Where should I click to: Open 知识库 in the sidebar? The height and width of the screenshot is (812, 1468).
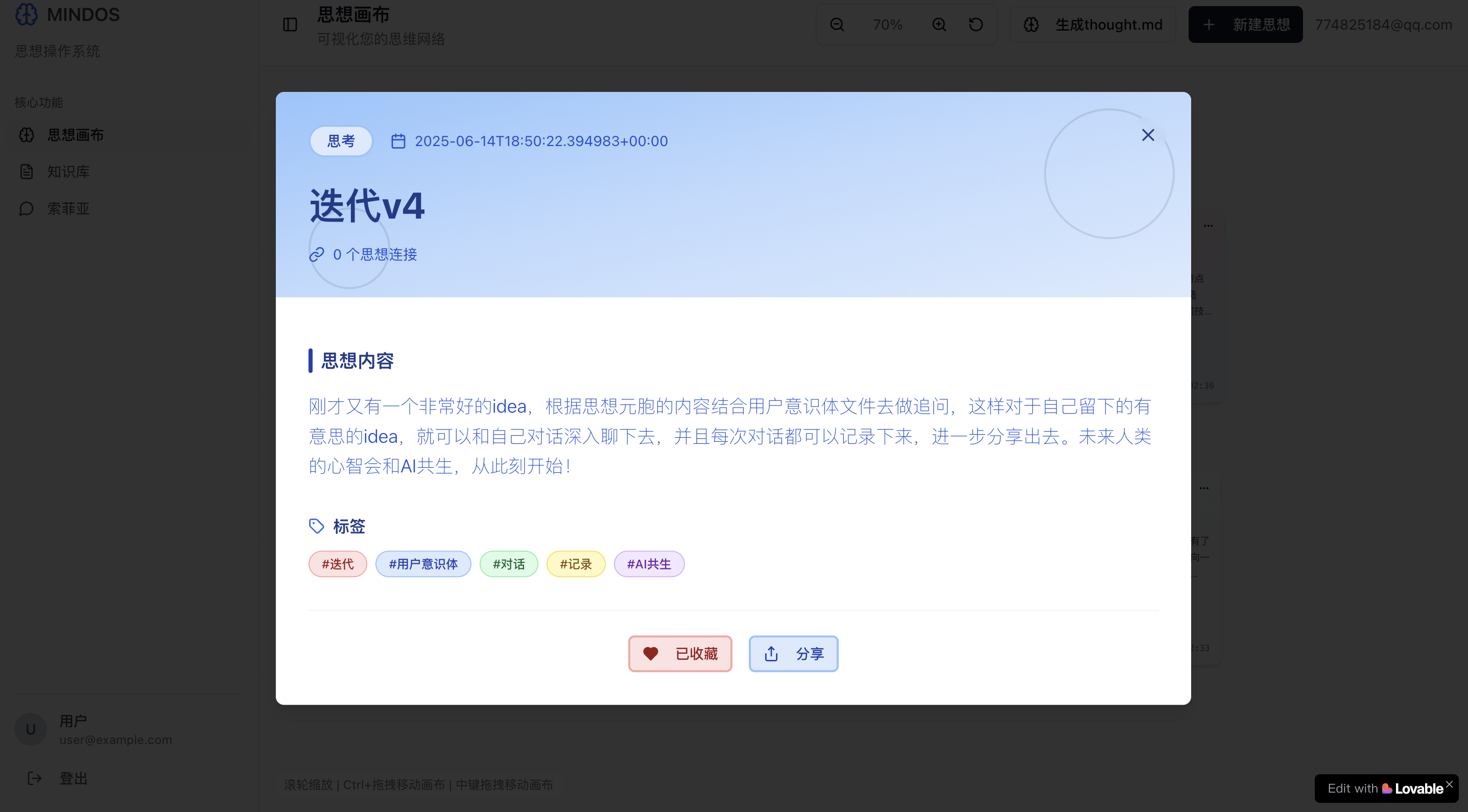pyautogui.click(x=130, y=172)
